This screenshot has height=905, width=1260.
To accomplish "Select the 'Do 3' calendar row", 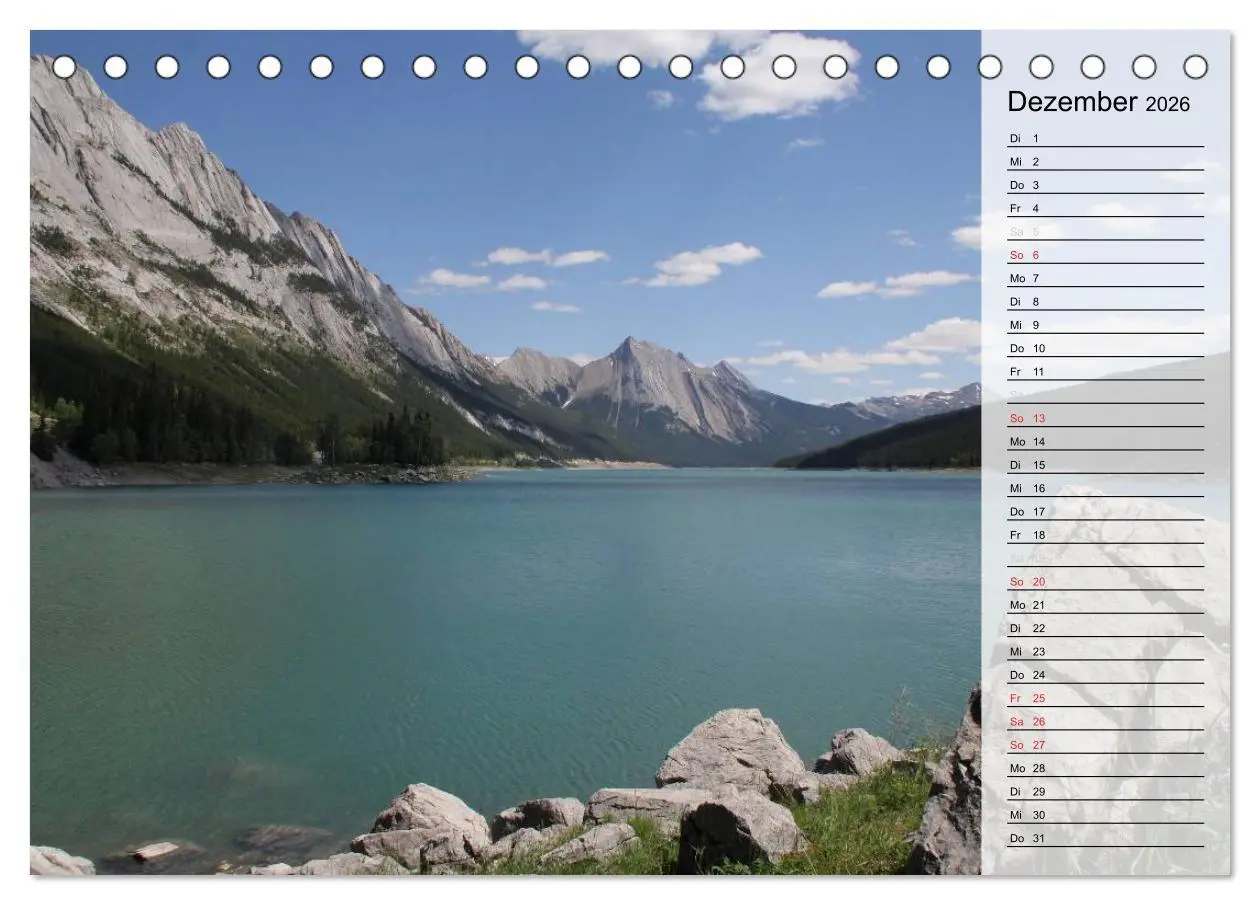I will click(x=1105, y=185).
